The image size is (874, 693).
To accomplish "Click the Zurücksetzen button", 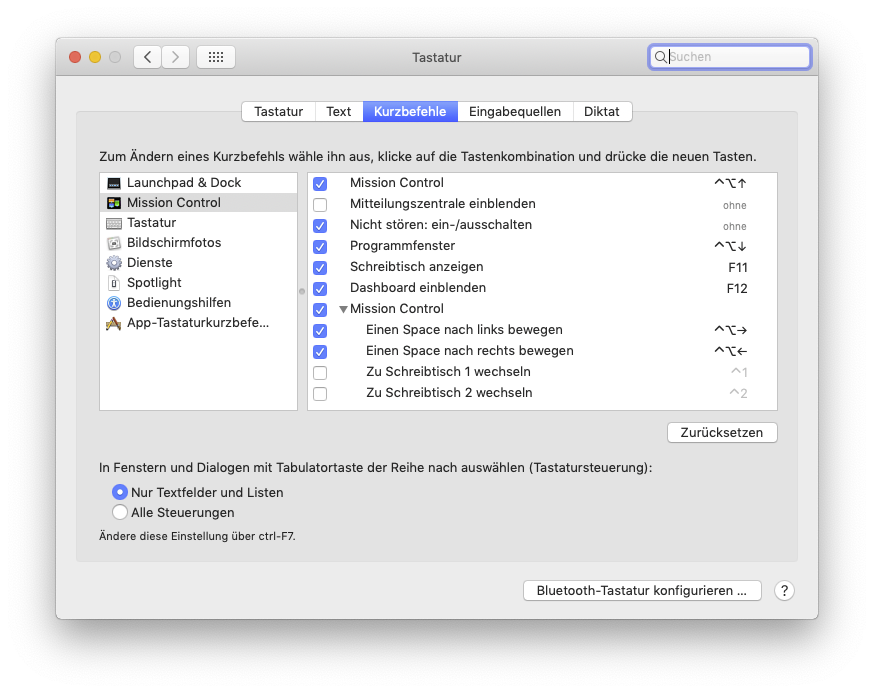I will click(722, 433).
